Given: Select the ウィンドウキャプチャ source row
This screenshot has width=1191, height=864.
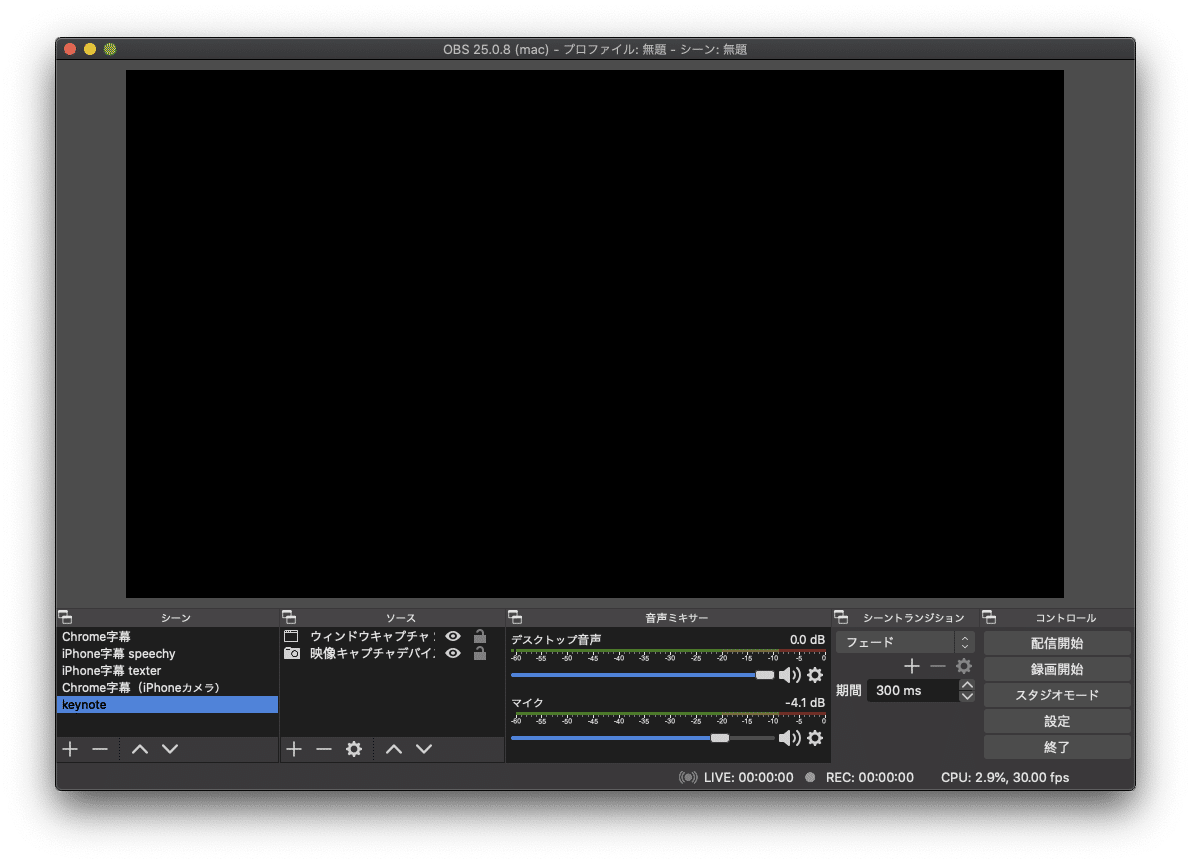Looking at the screenshot, I should pyautogui.click(x=392, y=637).
